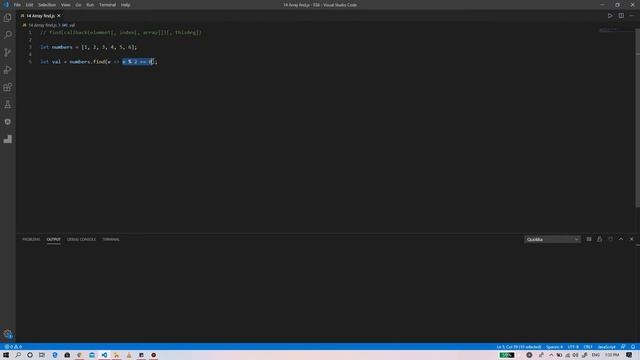The height and width of the screenshot is (360, 640).
Task: Split the editor to the right
Action: [x=621, y=16]
